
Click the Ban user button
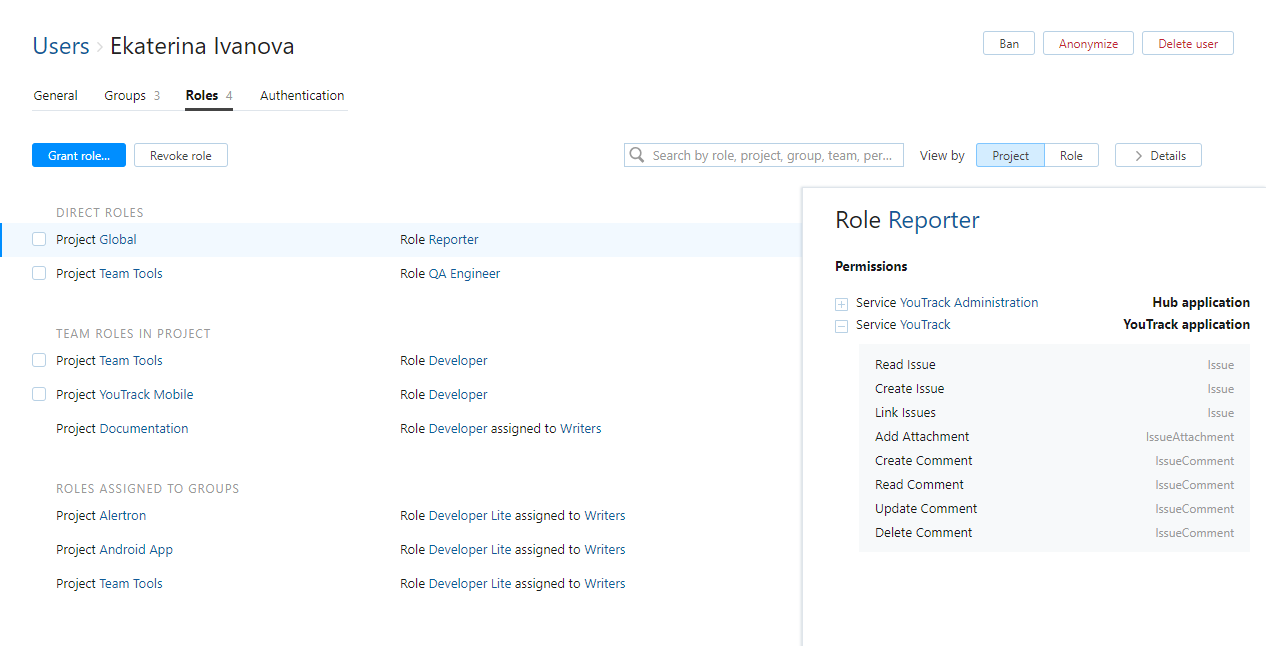[x=1009, y=43]
